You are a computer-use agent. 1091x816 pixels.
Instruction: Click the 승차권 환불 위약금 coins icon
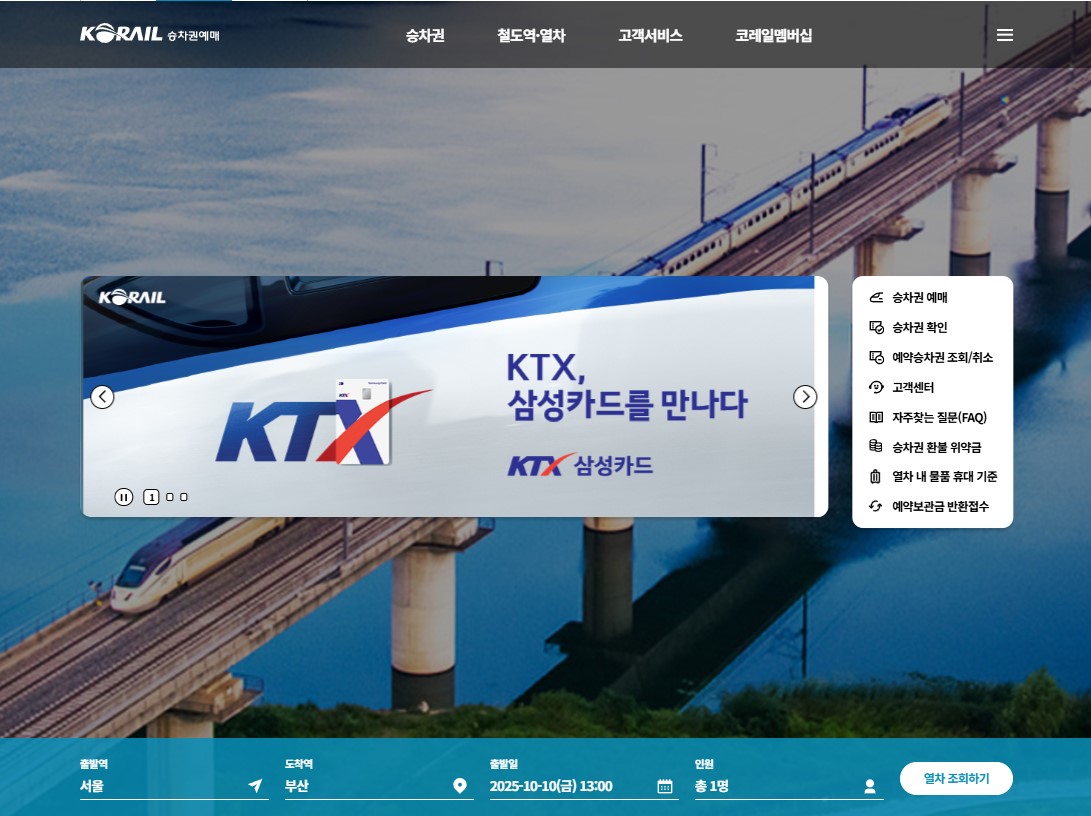click(x=876, y=447)
